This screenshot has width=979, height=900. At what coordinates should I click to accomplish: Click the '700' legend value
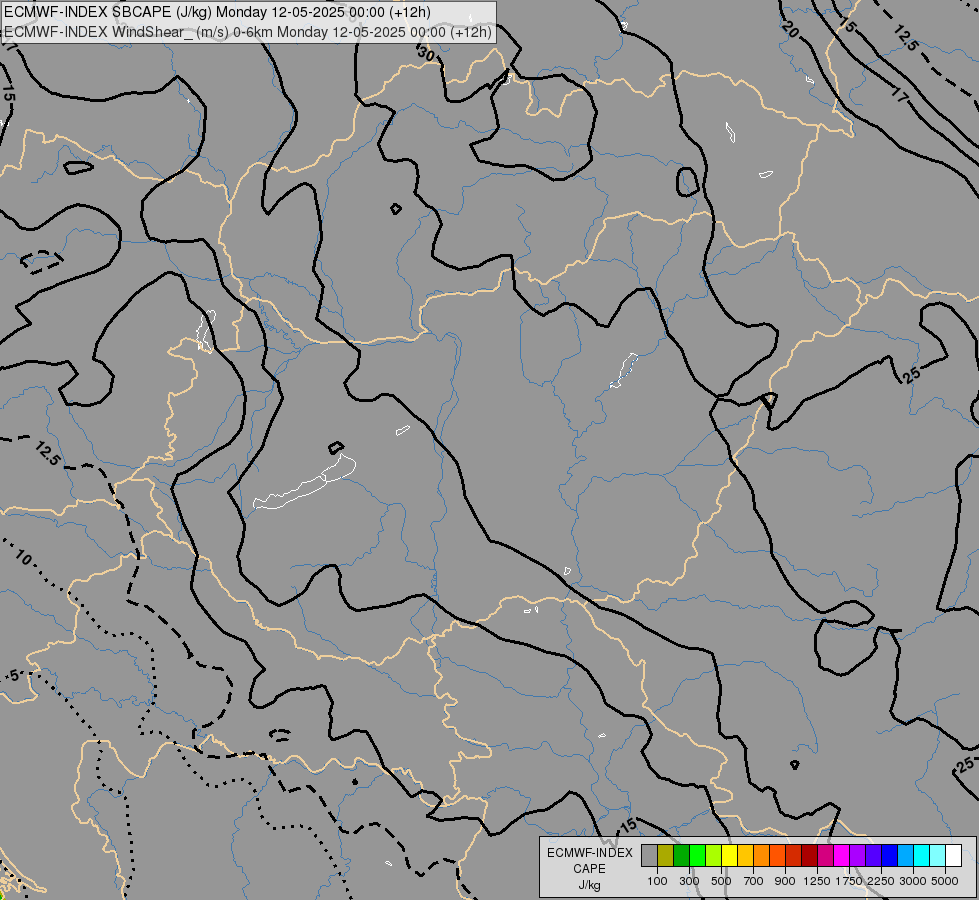[x=754, y=881]
